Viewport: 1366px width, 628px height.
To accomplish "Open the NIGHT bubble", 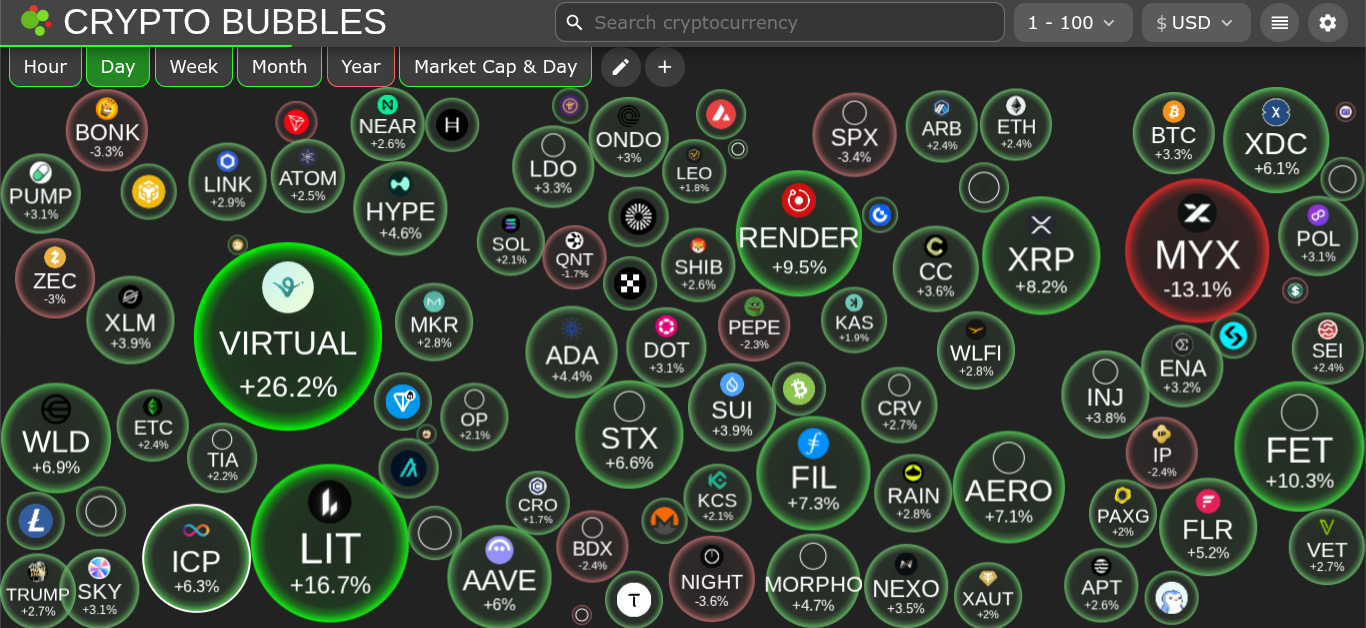I will [711, 578].
